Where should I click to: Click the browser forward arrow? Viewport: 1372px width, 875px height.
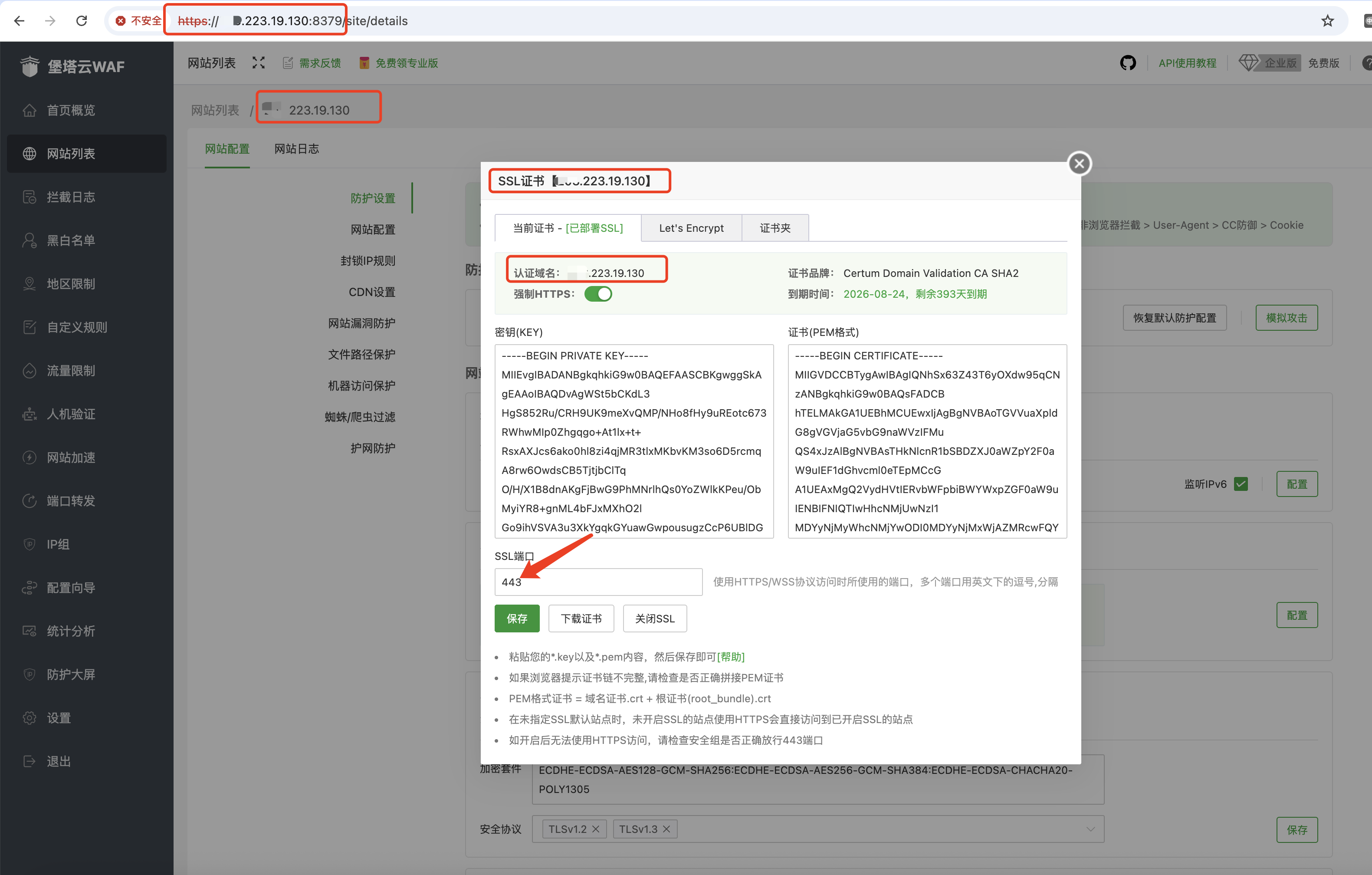(50, 21)
